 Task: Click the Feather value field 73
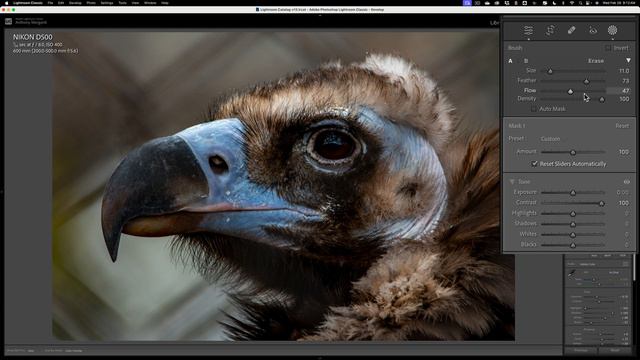click(x=625, y=81)
